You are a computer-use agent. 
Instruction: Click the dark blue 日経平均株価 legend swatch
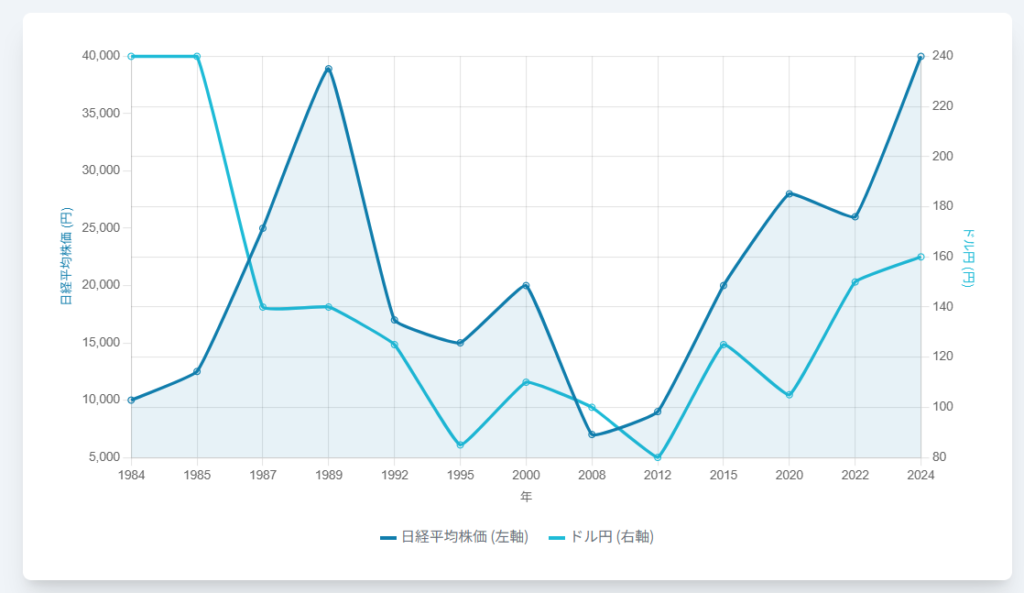coord(388,537)
